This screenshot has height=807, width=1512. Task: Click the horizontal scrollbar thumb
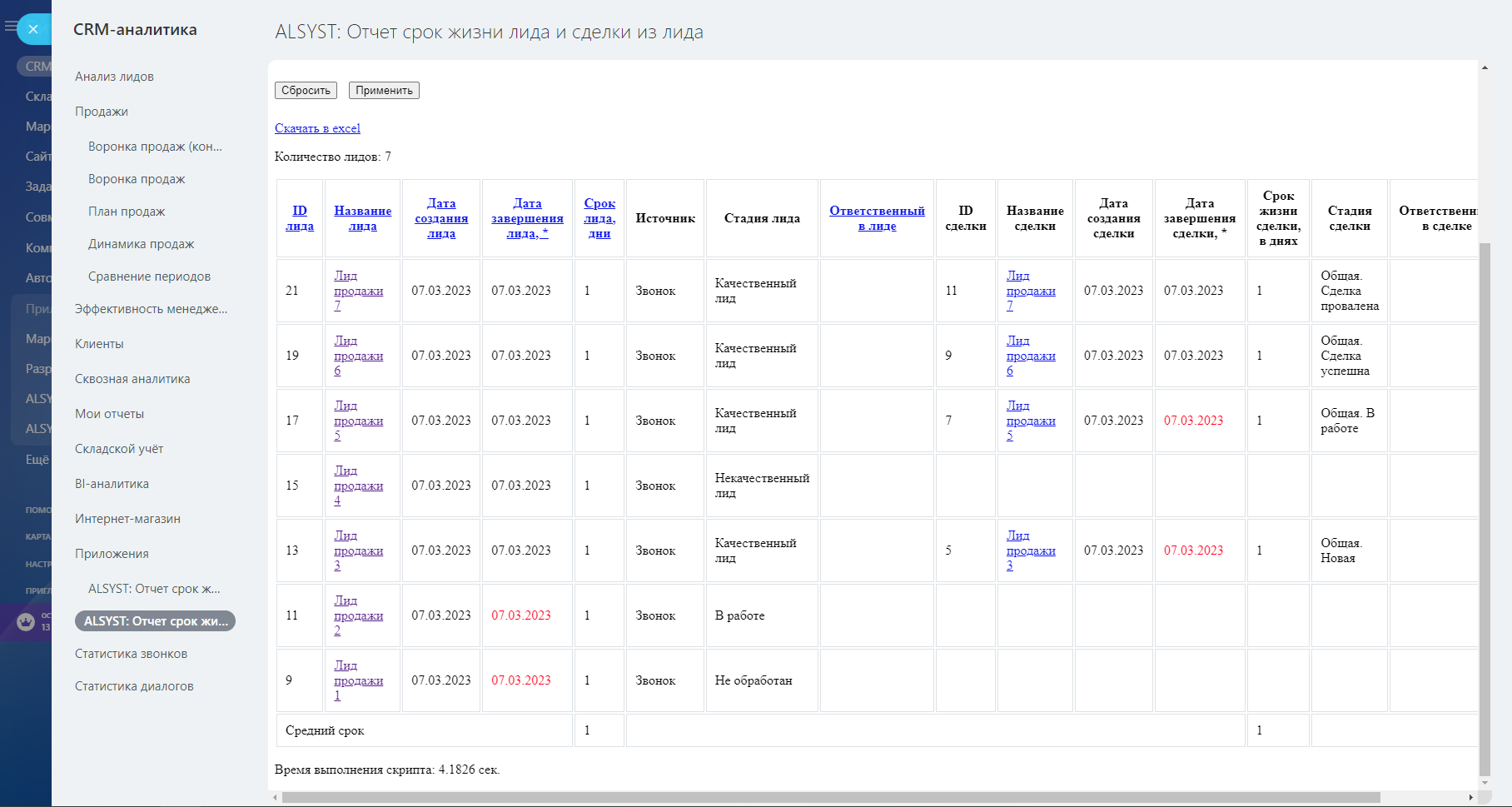(x=831, y=797)
